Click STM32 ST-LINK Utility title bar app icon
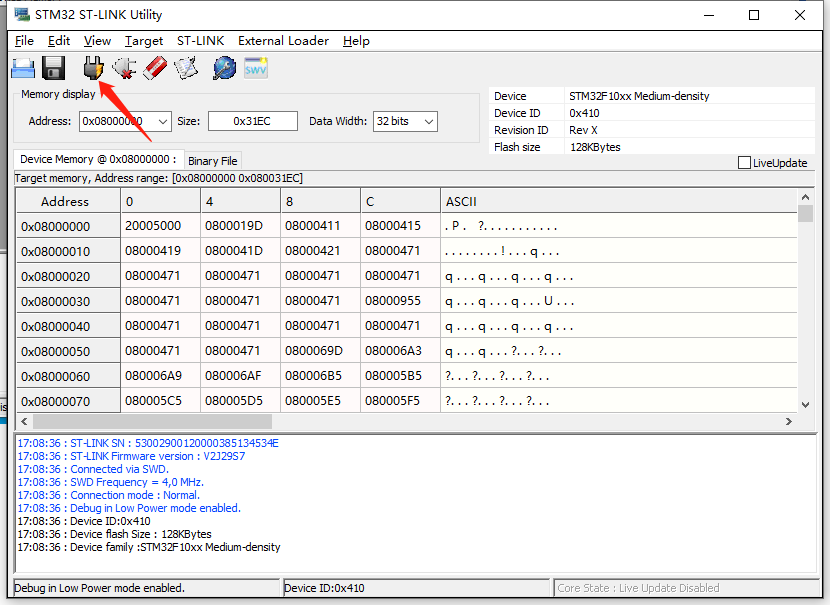This screenshot has height=605, width=830. (x=22, y=15)
